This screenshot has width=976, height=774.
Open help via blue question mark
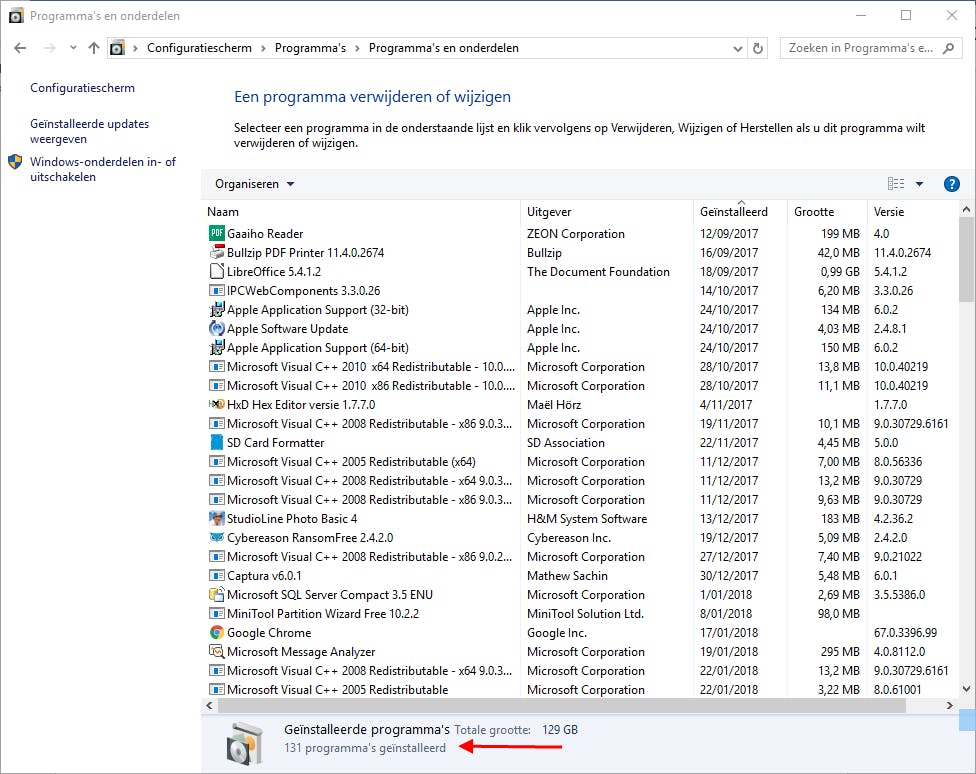click(x=951, y=184)
